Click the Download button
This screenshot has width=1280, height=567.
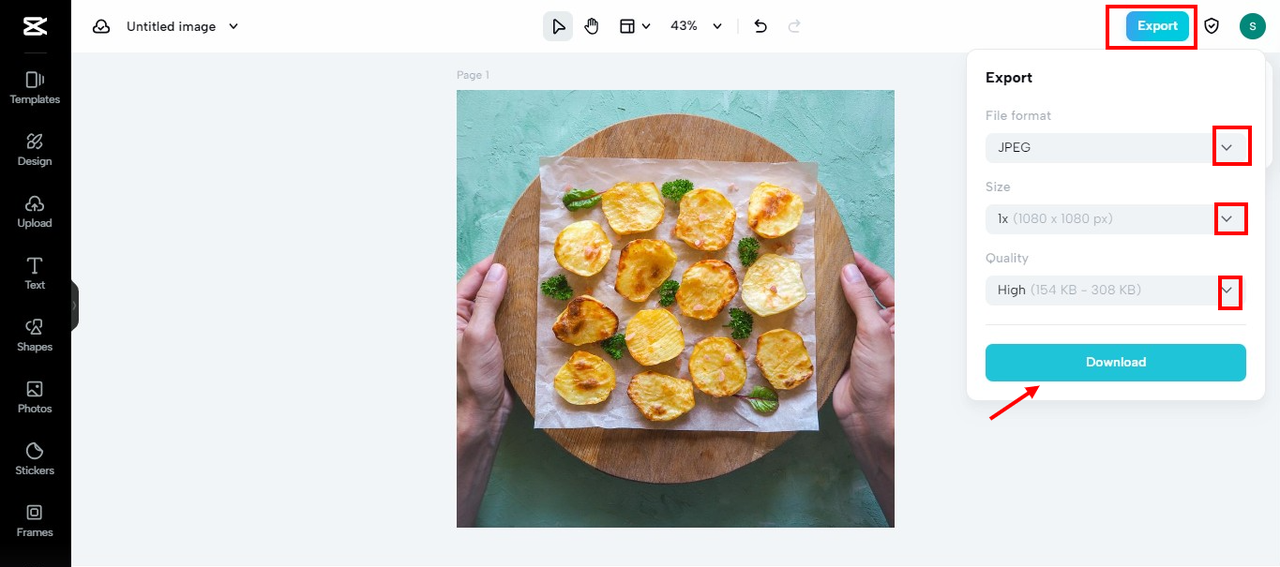pyautogui.click(x=1115, y=362)
